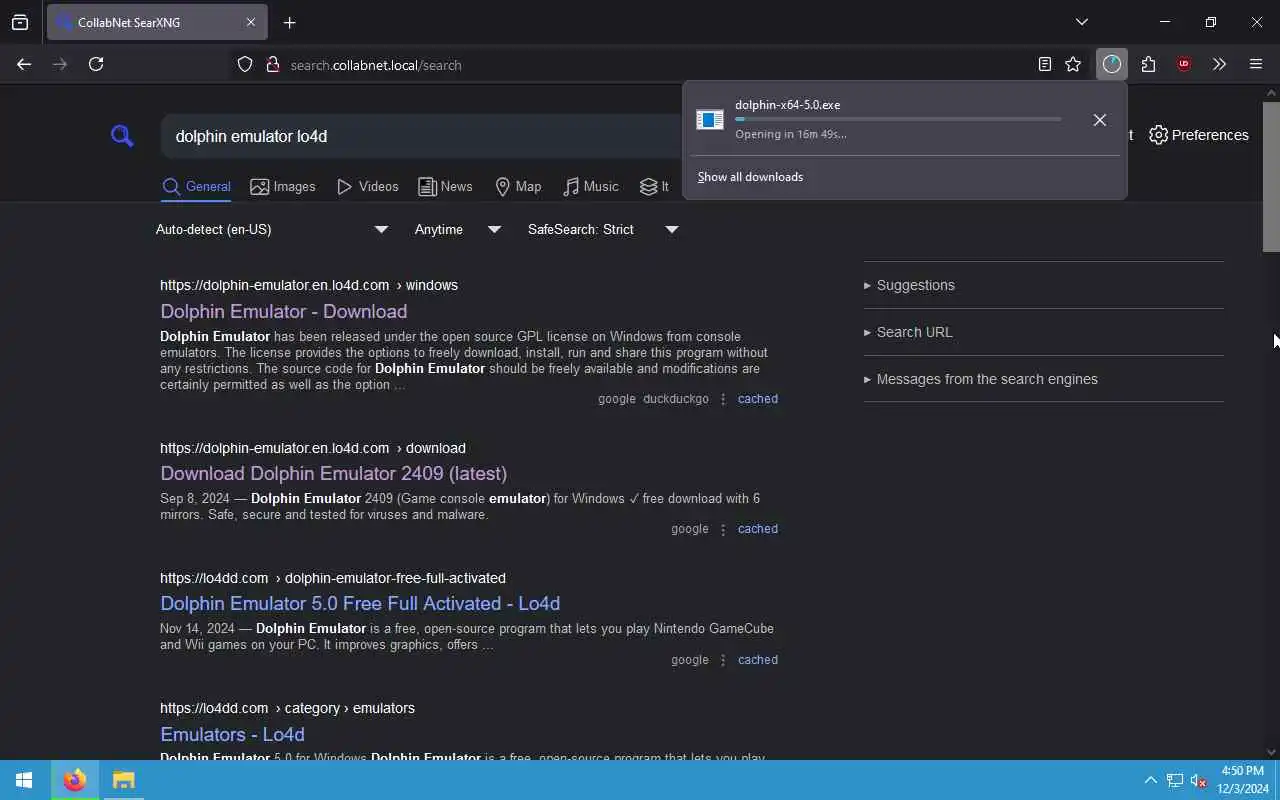Switch to the News tab
Viewport: 1280px width, 800px height.
445,187
